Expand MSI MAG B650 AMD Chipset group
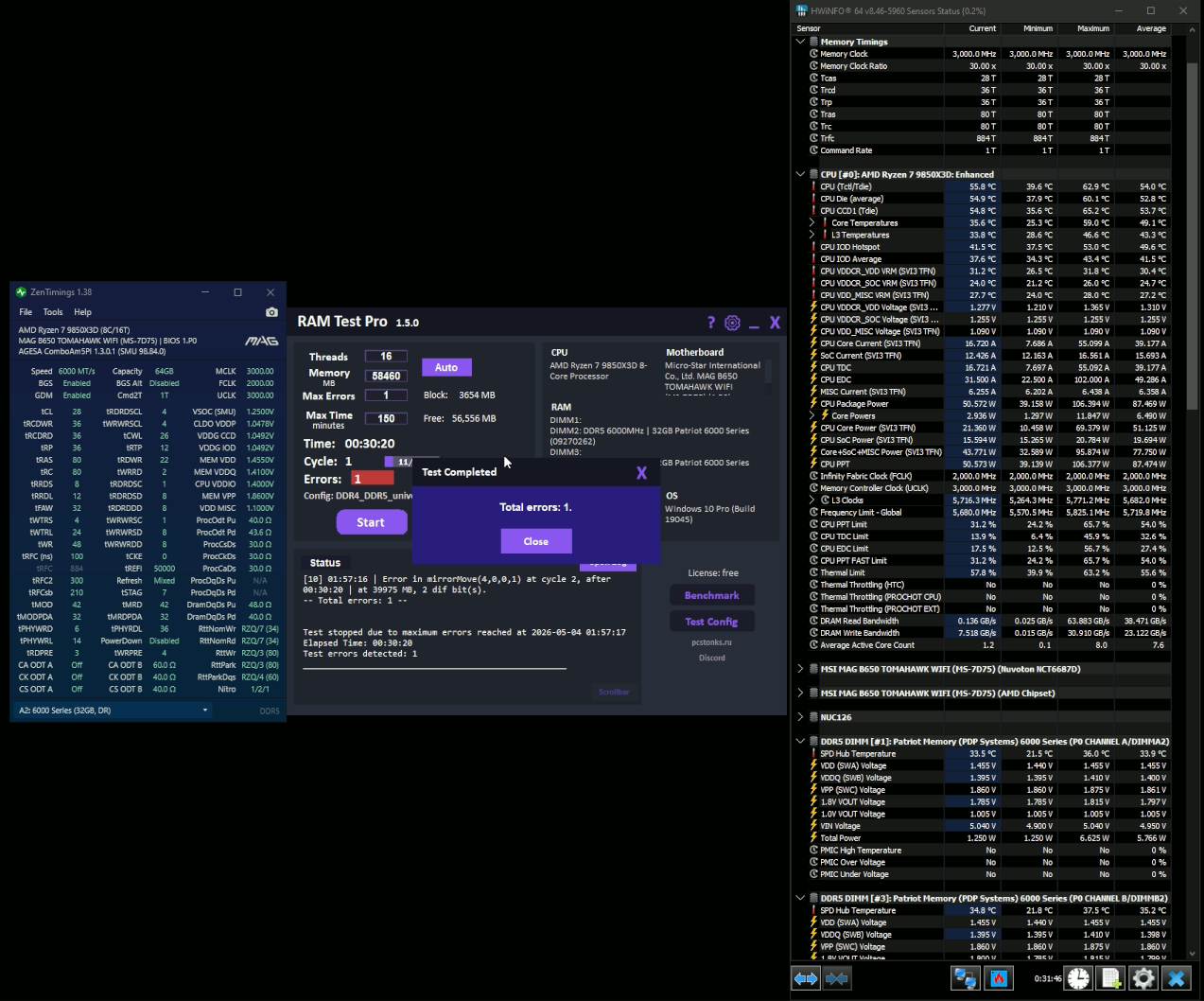Screen dimensions: 1204x1001 click(800, 693)
